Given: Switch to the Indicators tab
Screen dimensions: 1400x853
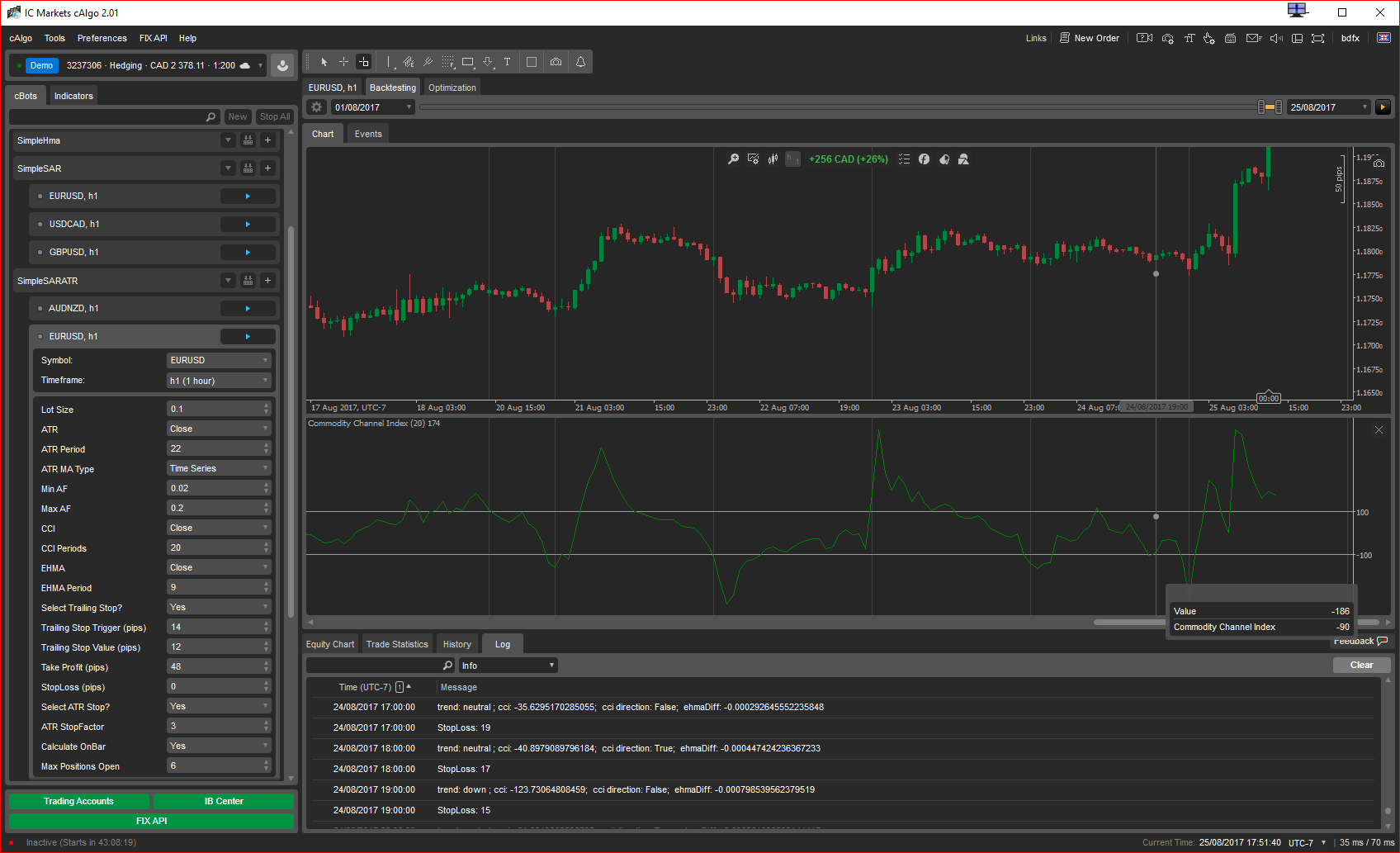Looking at the screenshot, I should click(x=73, y=96).
